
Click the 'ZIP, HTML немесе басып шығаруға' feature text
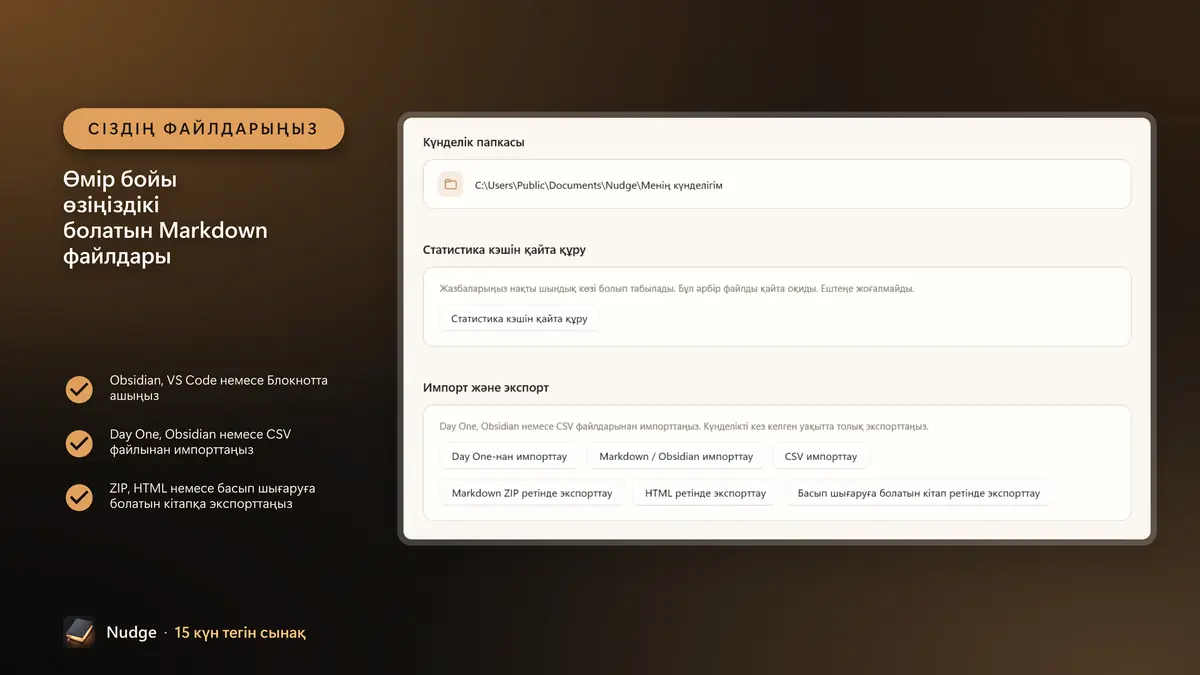point(213,496)
